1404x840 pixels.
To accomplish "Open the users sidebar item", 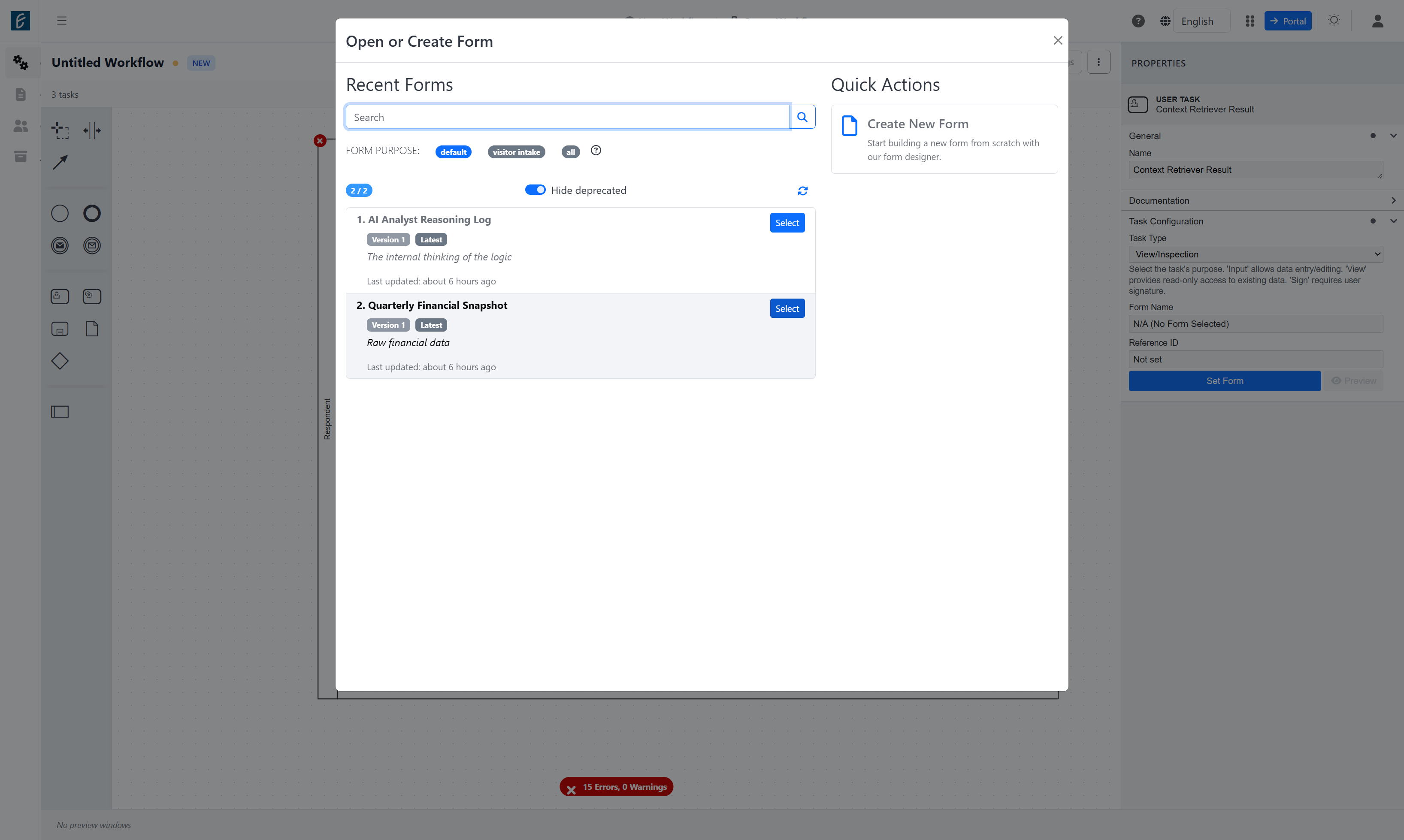I will pos(20,126).
